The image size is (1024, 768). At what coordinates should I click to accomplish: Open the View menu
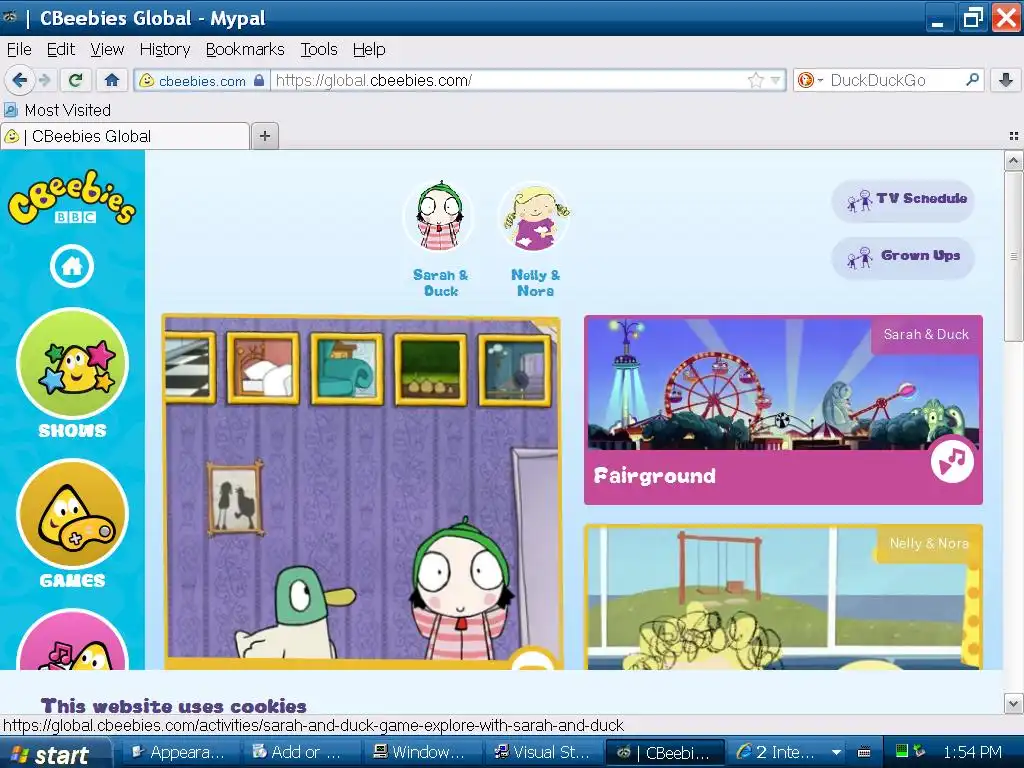tap(107, 50)
